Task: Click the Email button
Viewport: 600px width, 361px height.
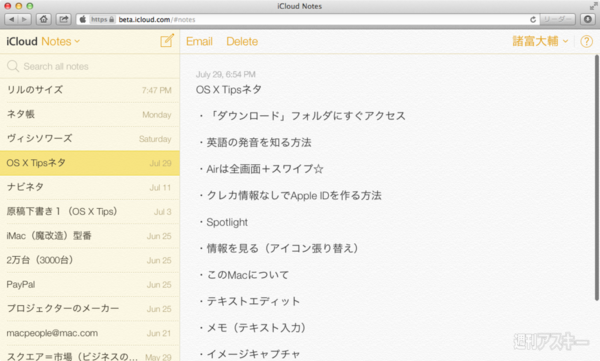Action: (x=199, y=41)
